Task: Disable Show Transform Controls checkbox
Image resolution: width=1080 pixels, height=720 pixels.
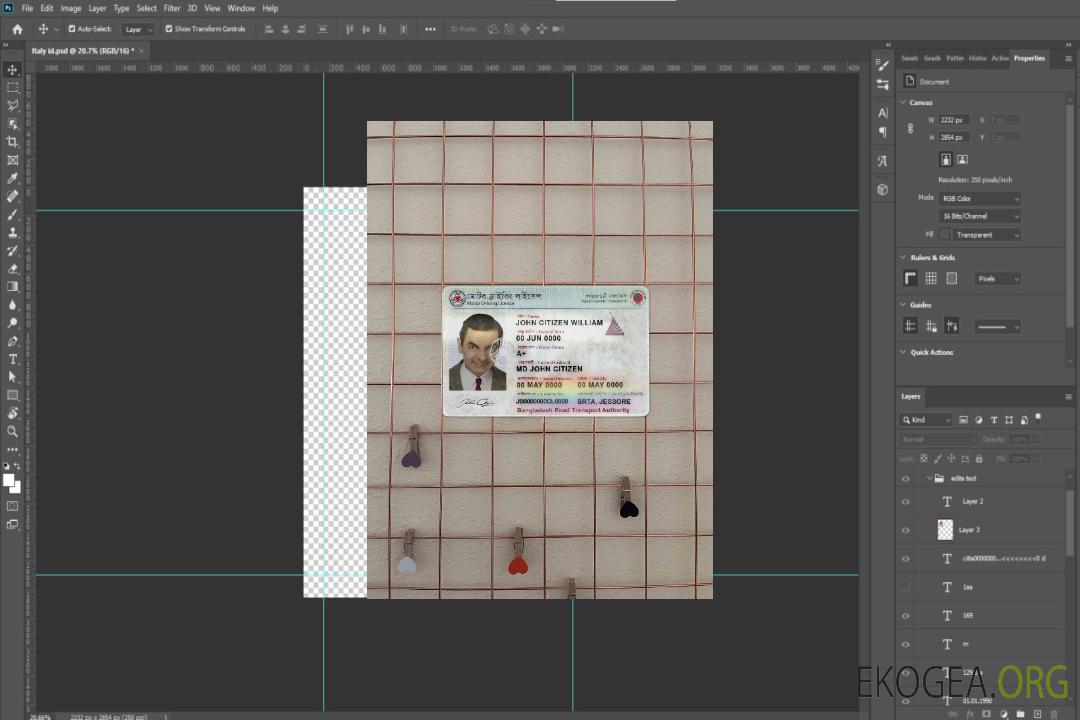Action: tap(168, 29)
